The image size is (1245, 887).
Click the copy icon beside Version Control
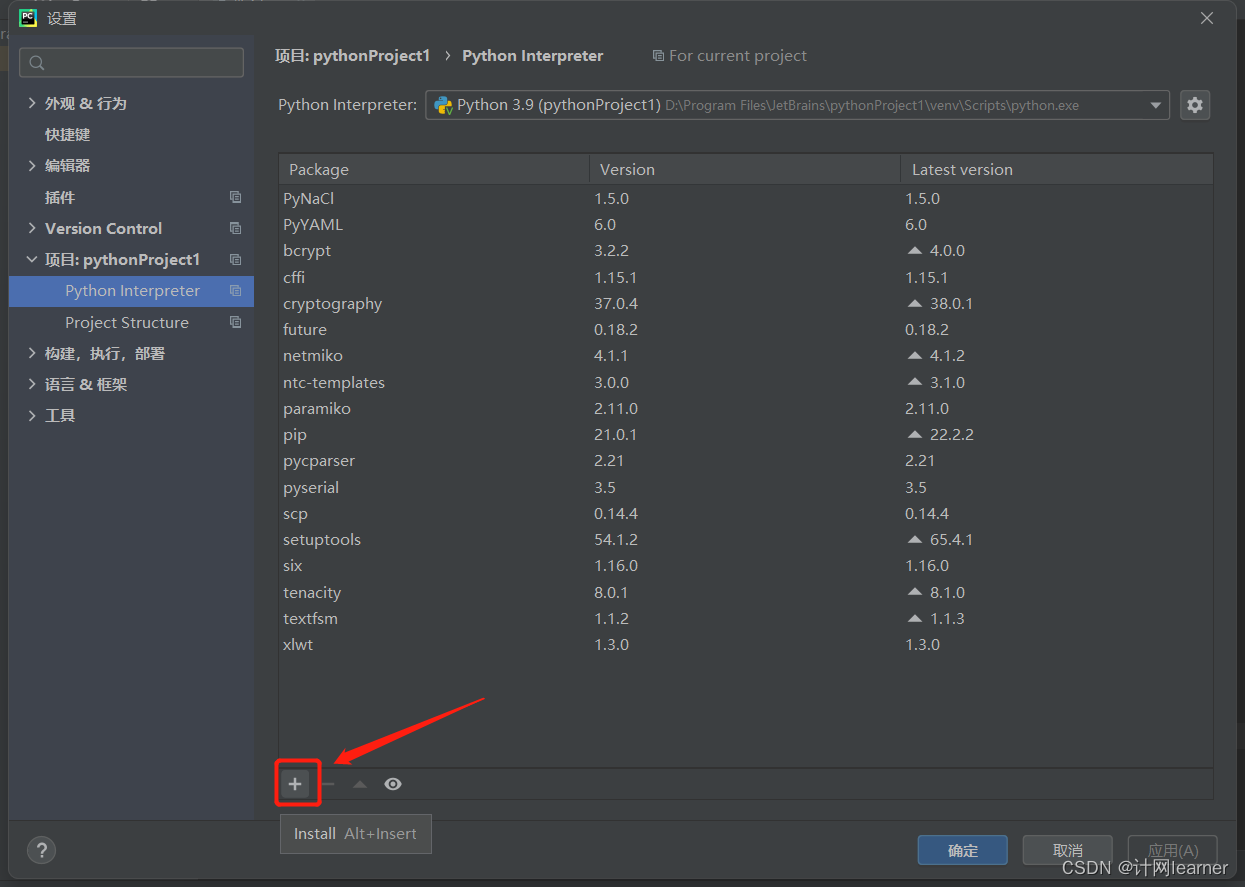pos(235,228)
